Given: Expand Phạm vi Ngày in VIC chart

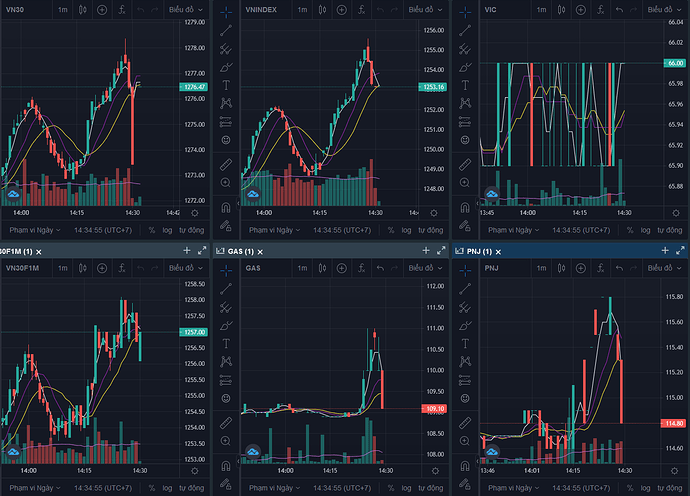Looking at the screenshot, I should point(514,230).
